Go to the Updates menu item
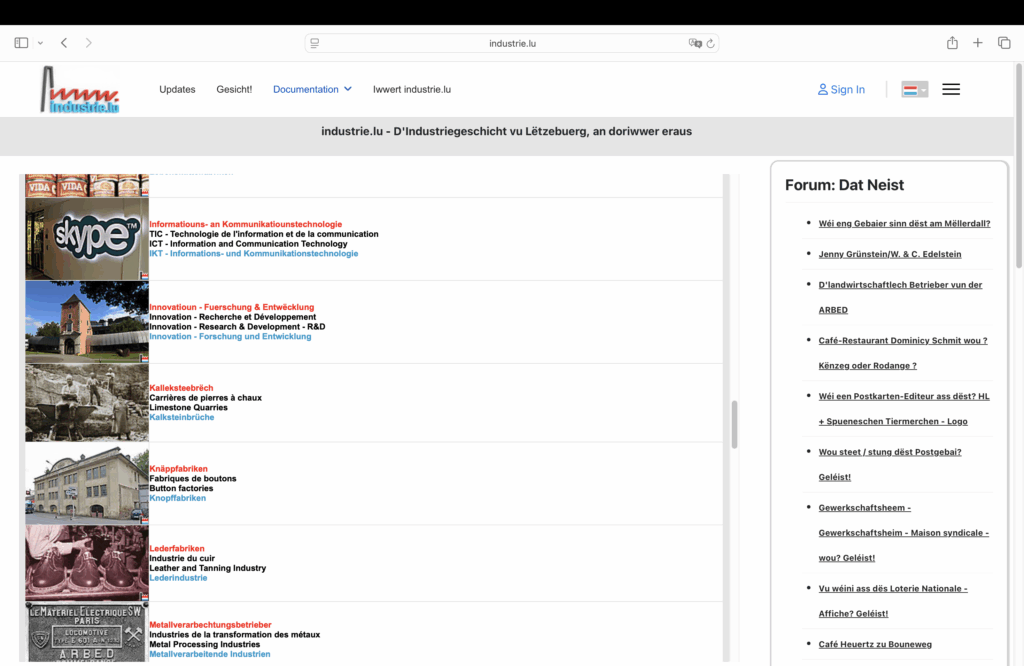This screenshot has height=666, width=1024. (x=177, y=89)
